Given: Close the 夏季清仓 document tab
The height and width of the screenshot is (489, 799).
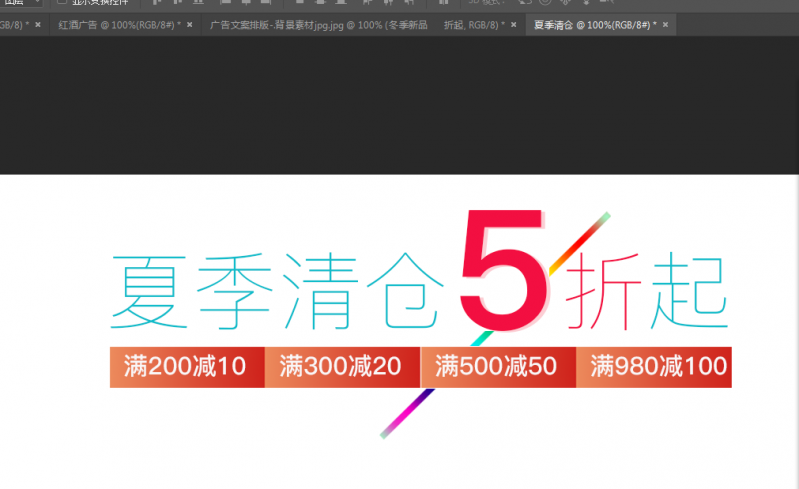Looking at the screenshot, I should click(x=667, y=24).
